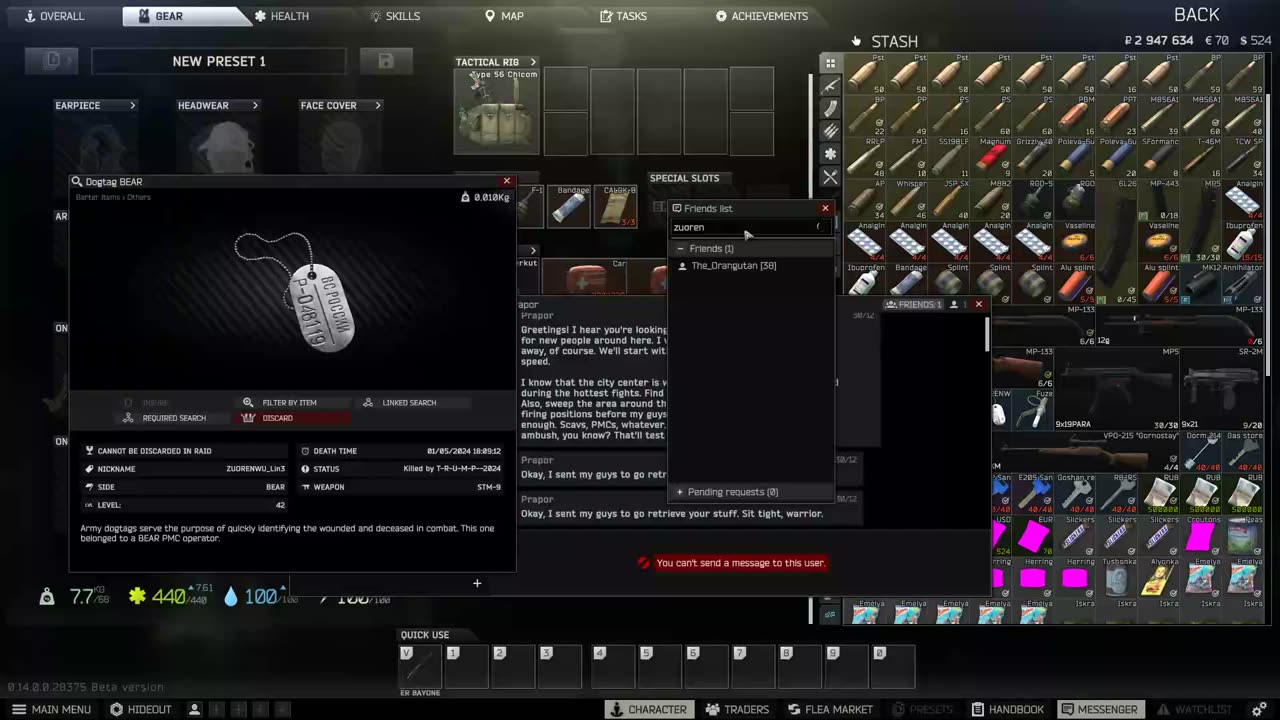The height and width of the screenshot is (720, 1280).
Task: Filter stash by weapons icon
Action: [x=830, y=86]
